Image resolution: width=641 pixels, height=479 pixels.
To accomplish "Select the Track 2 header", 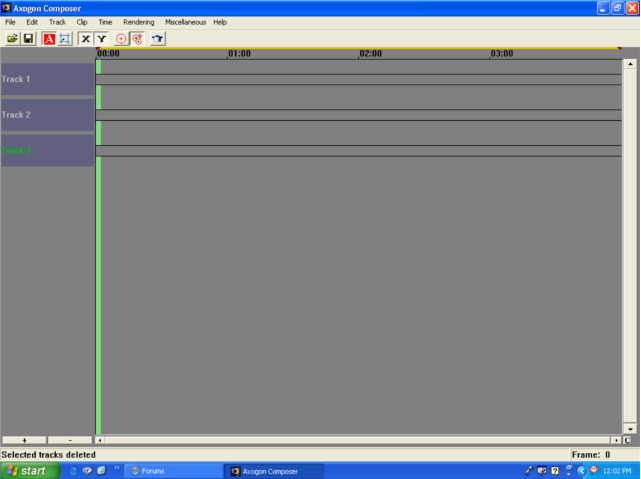I will [x=47, y=115].
